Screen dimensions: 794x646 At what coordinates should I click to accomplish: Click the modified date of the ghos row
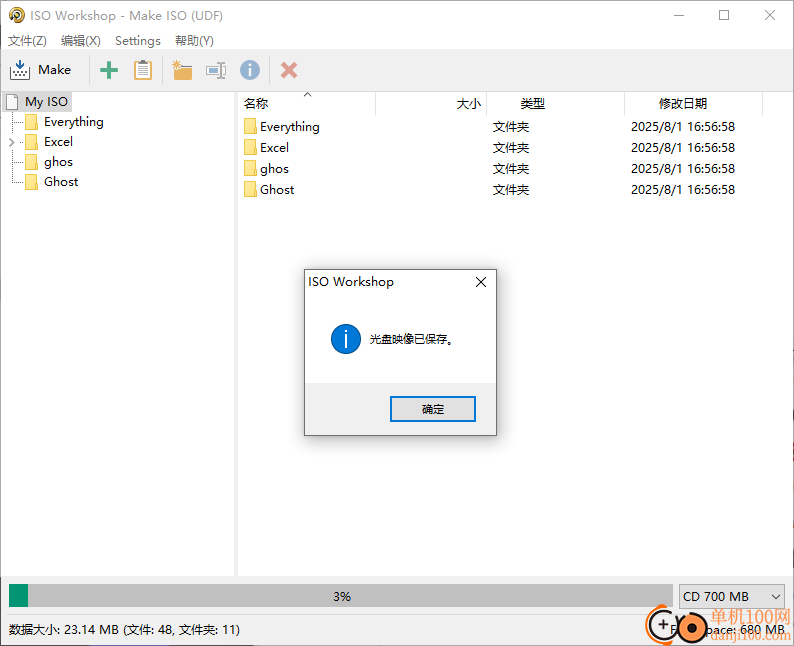683,169
